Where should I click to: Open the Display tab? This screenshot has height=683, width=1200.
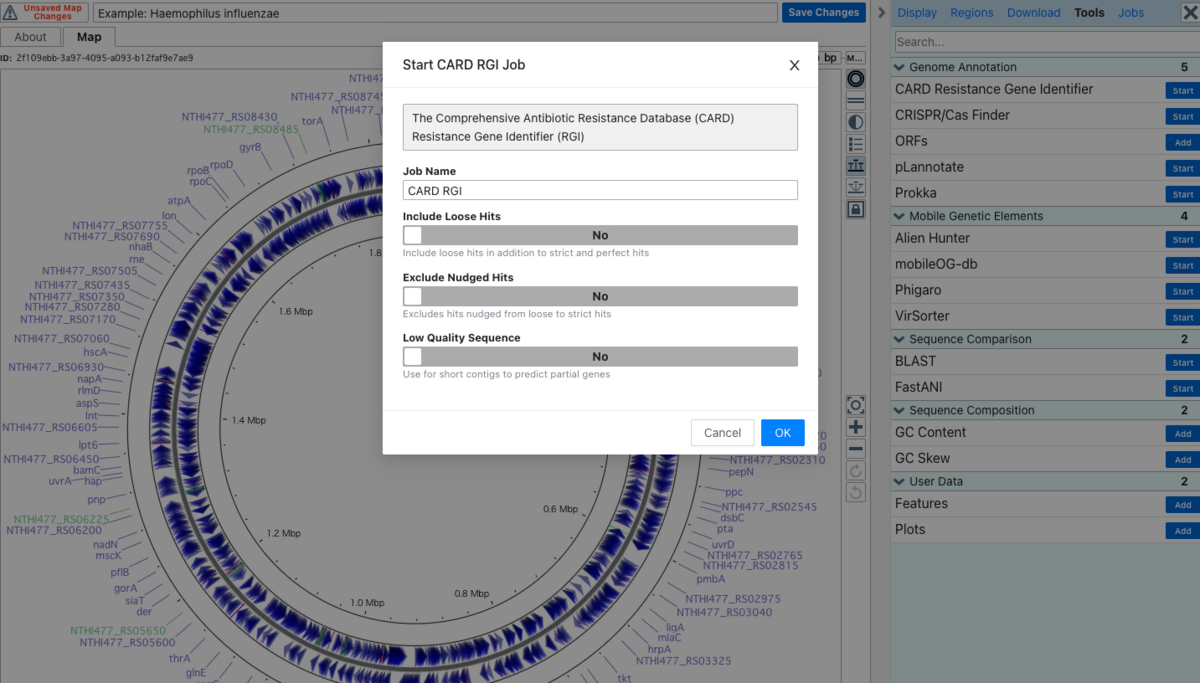coord(917,13)
